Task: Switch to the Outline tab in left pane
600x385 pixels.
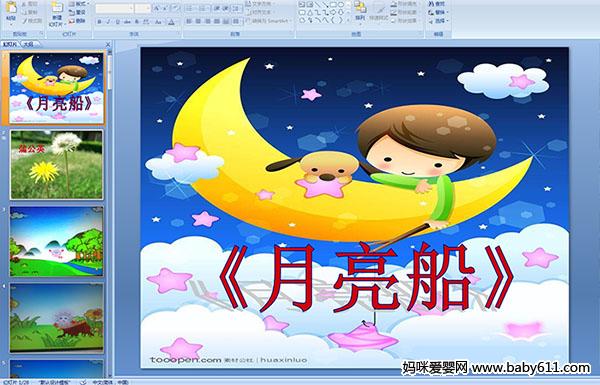Action: 28,44
